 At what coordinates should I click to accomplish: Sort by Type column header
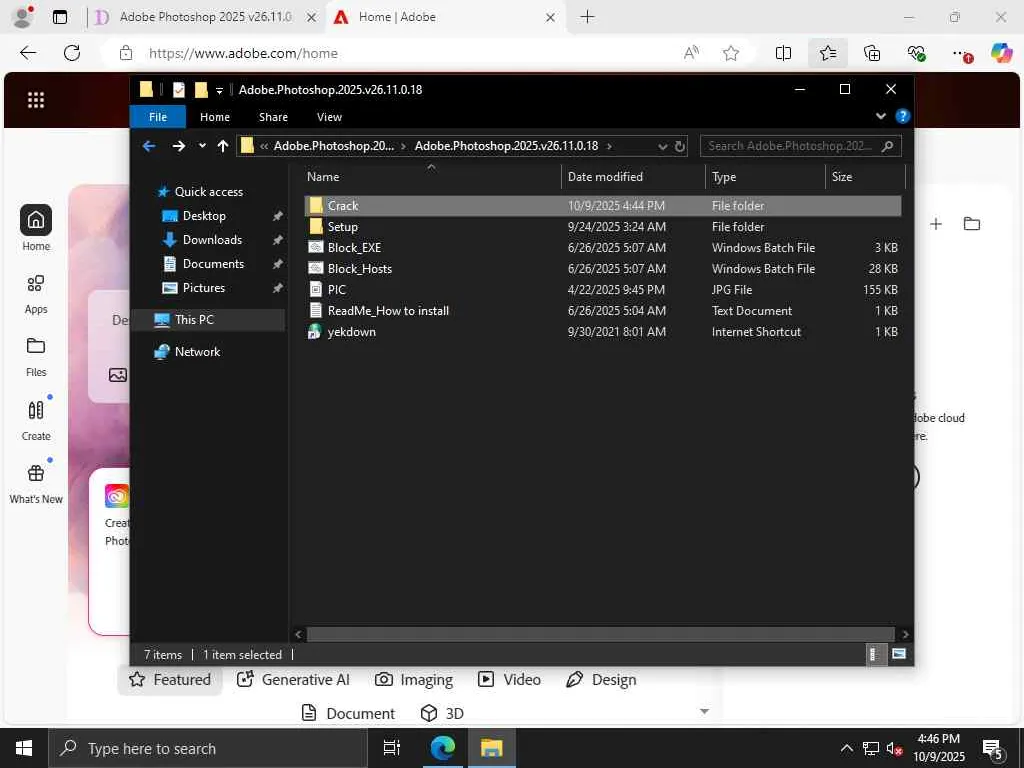pyautogui.click(x=765, y=176)
